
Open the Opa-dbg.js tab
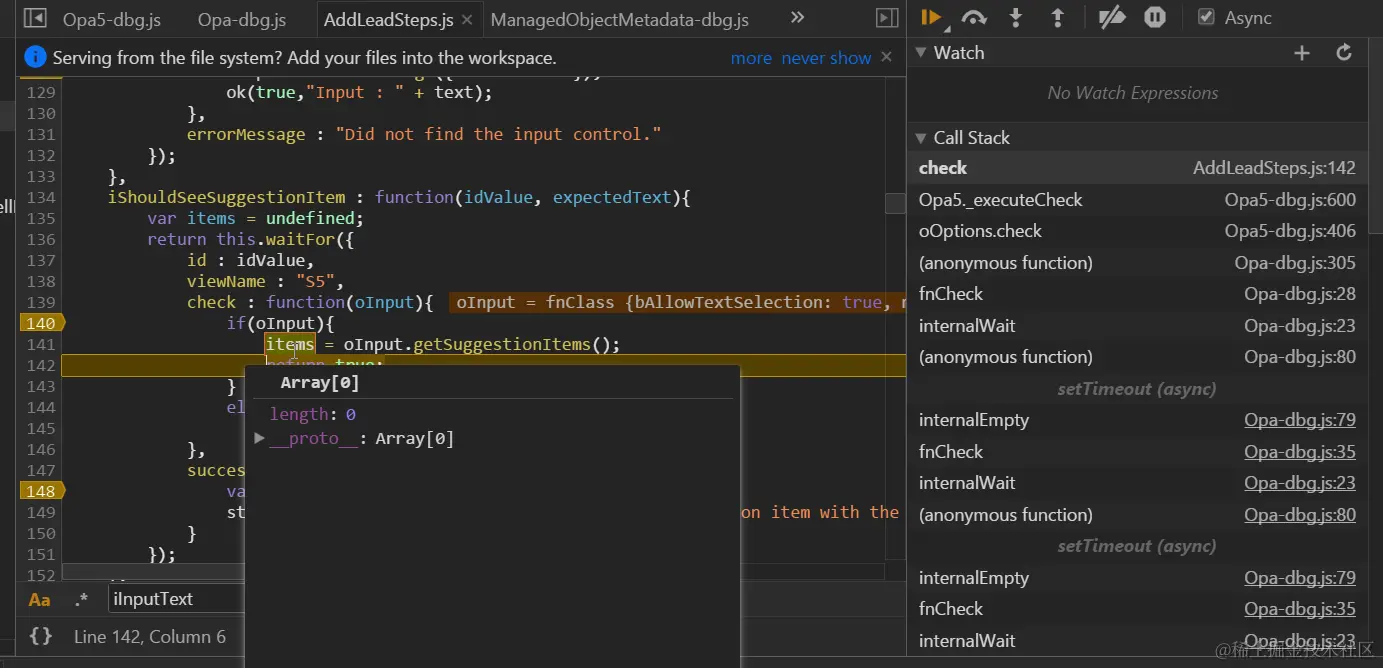(242, 19)
